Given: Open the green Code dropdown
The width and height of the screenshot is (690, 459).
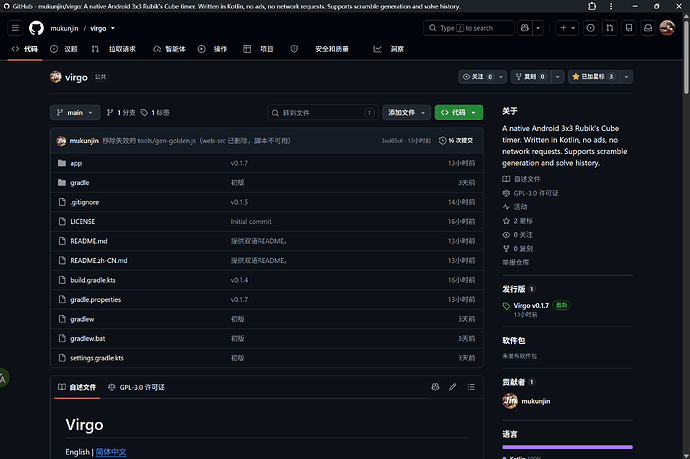Looking at the screenshot, I should click(459, 113).
